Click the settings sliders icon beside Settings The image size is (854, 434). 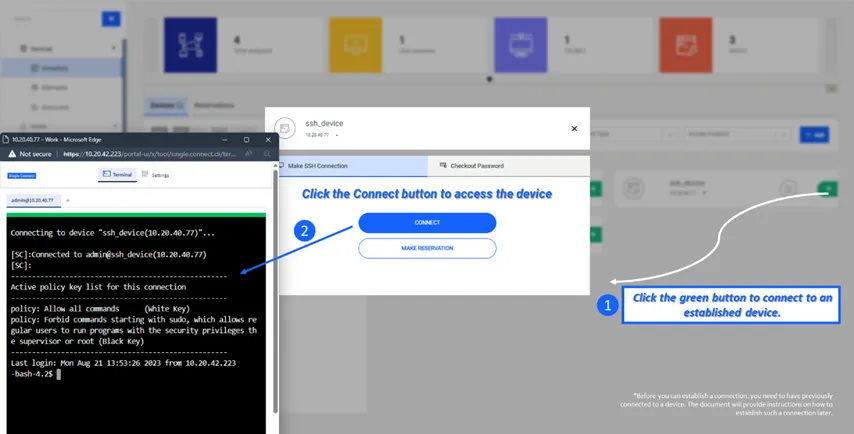click(x=145, y=174)
